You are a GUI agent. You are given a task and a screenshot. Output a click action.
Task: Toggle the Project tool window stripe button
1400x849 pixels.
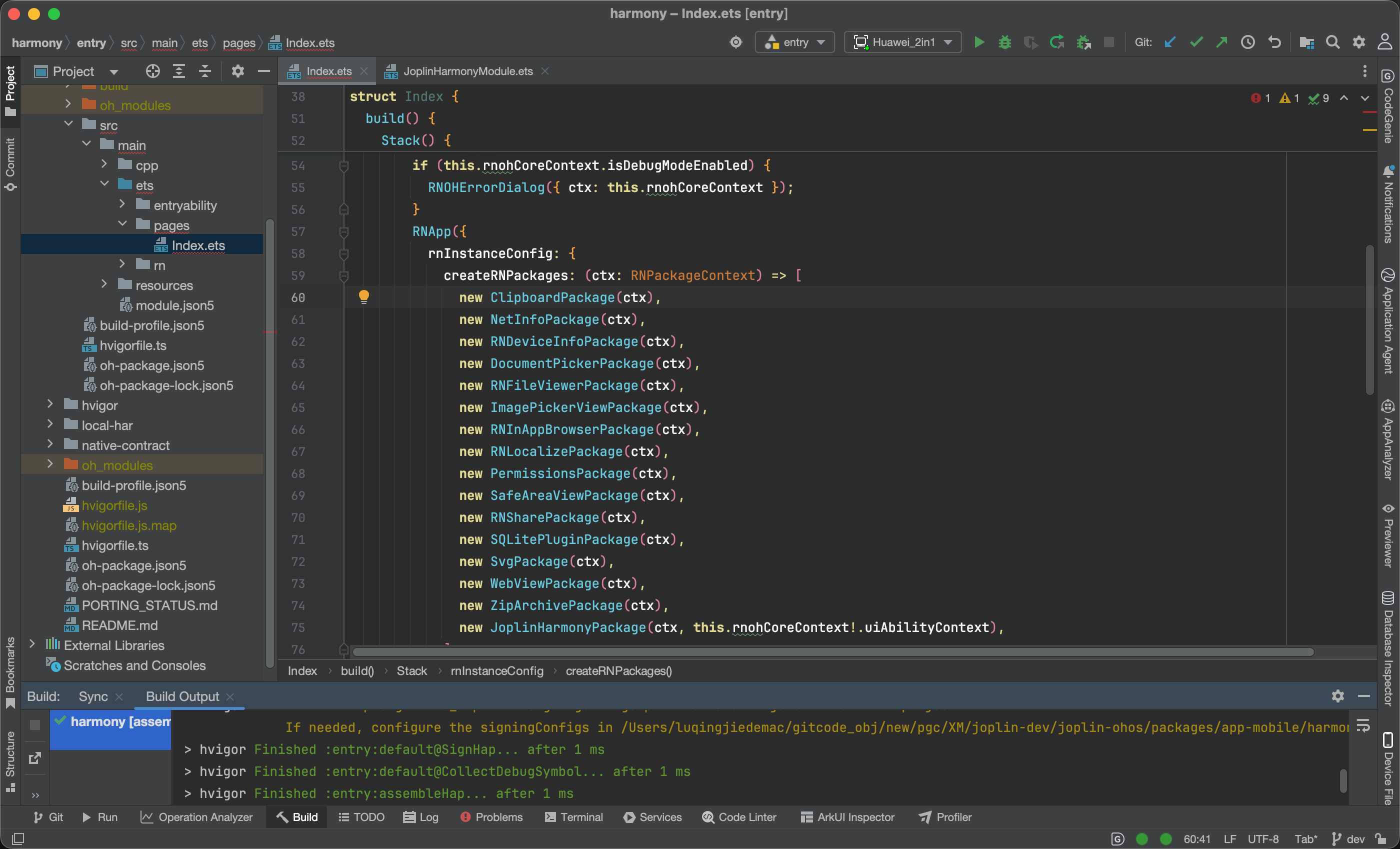pos(10,91)
